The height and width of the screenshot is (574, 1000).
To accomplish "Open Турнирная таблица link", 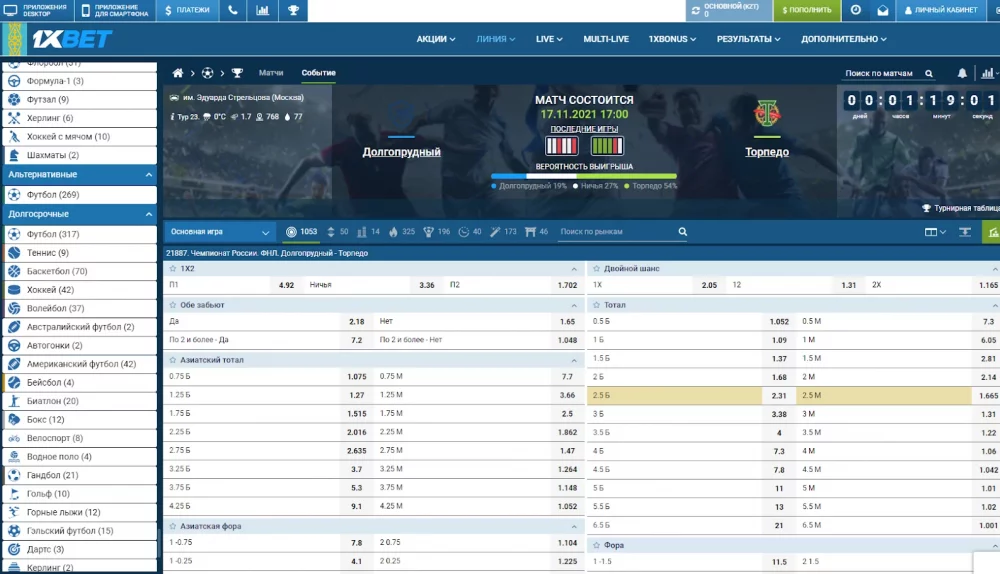I will click(x=962, y=208).
